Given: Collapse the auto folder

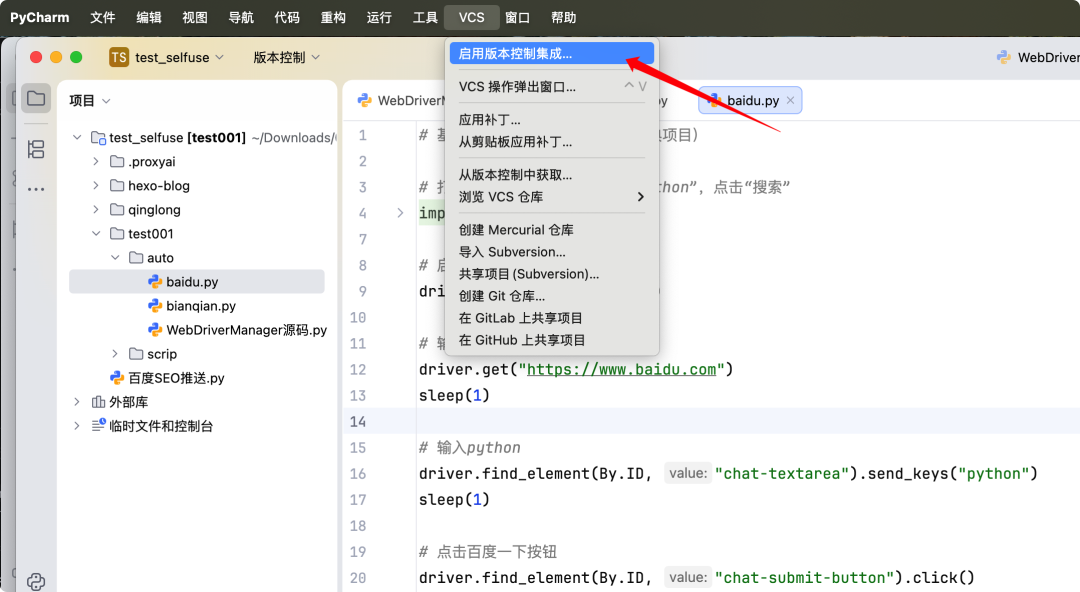Looking at the screenshot, I should coord(115,257).
